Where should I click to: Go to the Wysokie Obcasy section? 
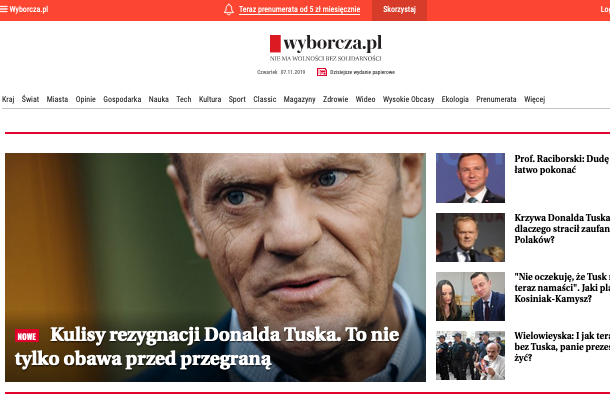(408, 99)
